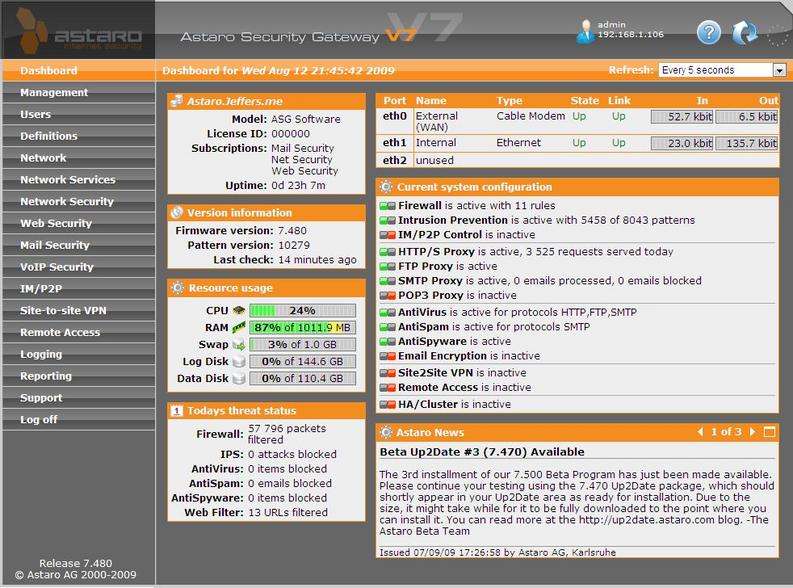793x588 pixels.
Task: Open Mail Security menu section
Action: coord(78,245)
